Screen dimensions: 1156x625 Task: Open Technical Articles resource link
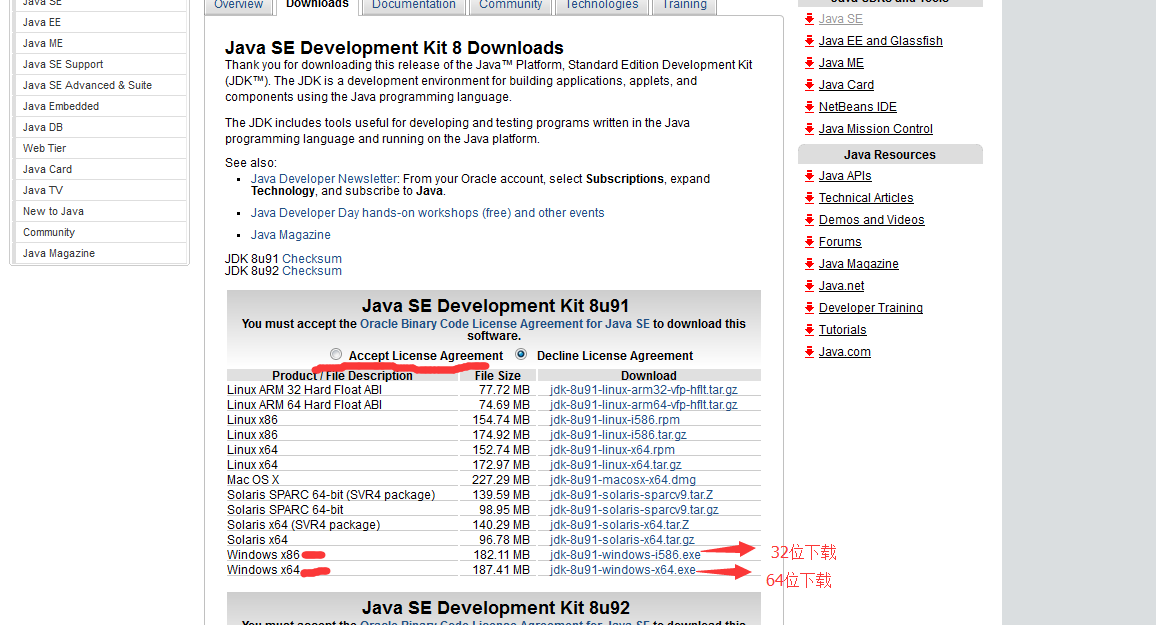(866, 198)
